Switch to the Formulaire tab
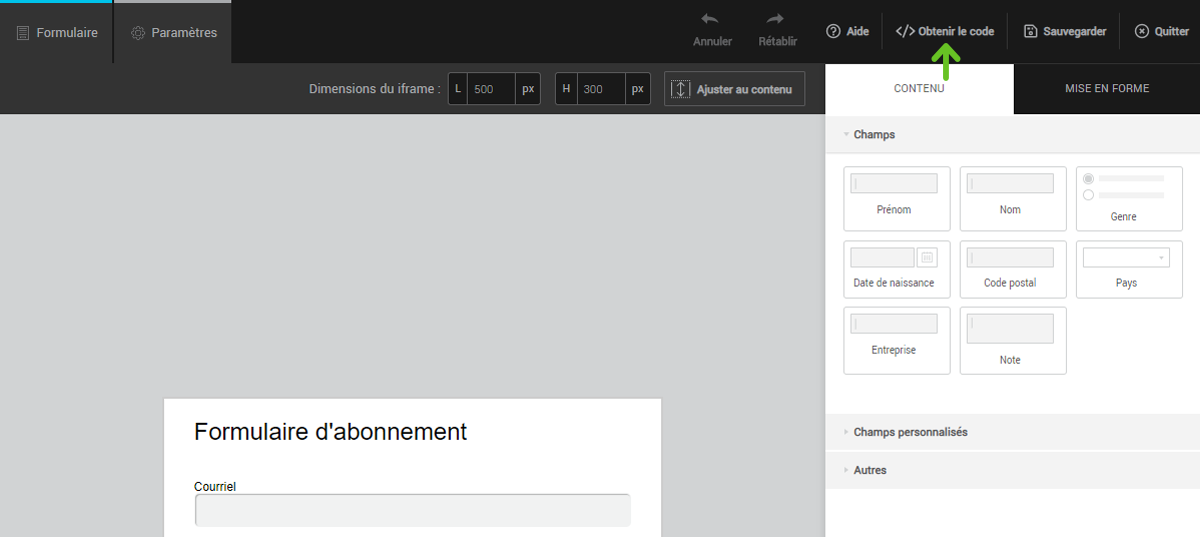1200x537 pixels. tap(57, 33)
